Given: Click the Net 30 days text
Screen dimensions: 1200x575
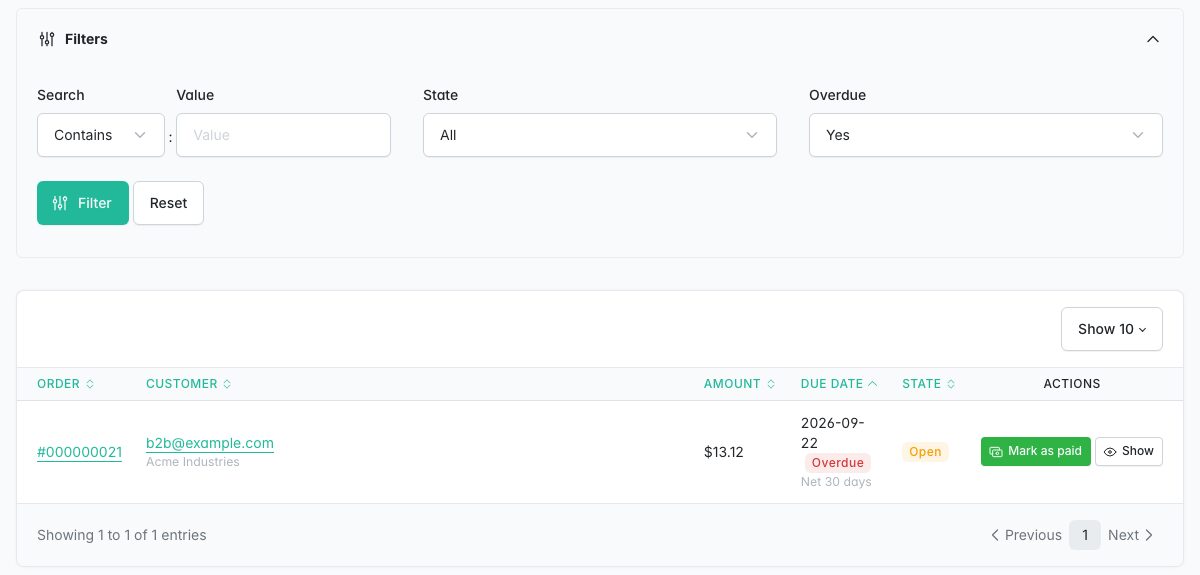Looking at the screenshot, I should (x=836, y=482).
